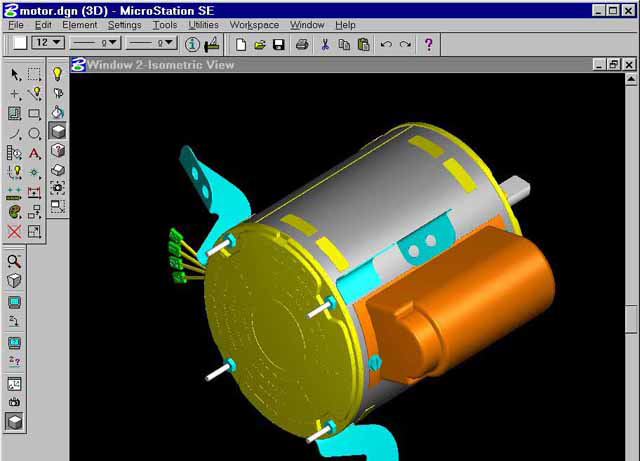Open the Window menu
This screenshot has width=640, height=461.
click(x=307, y=25)
